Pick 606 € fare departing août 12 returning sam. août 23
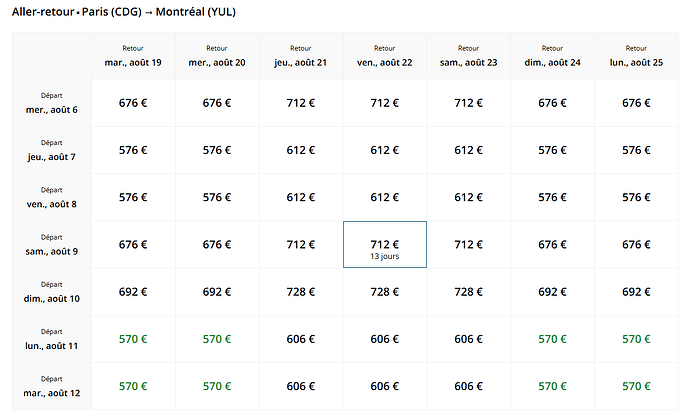This screenshot has height=418, width=690. point(468,386)
